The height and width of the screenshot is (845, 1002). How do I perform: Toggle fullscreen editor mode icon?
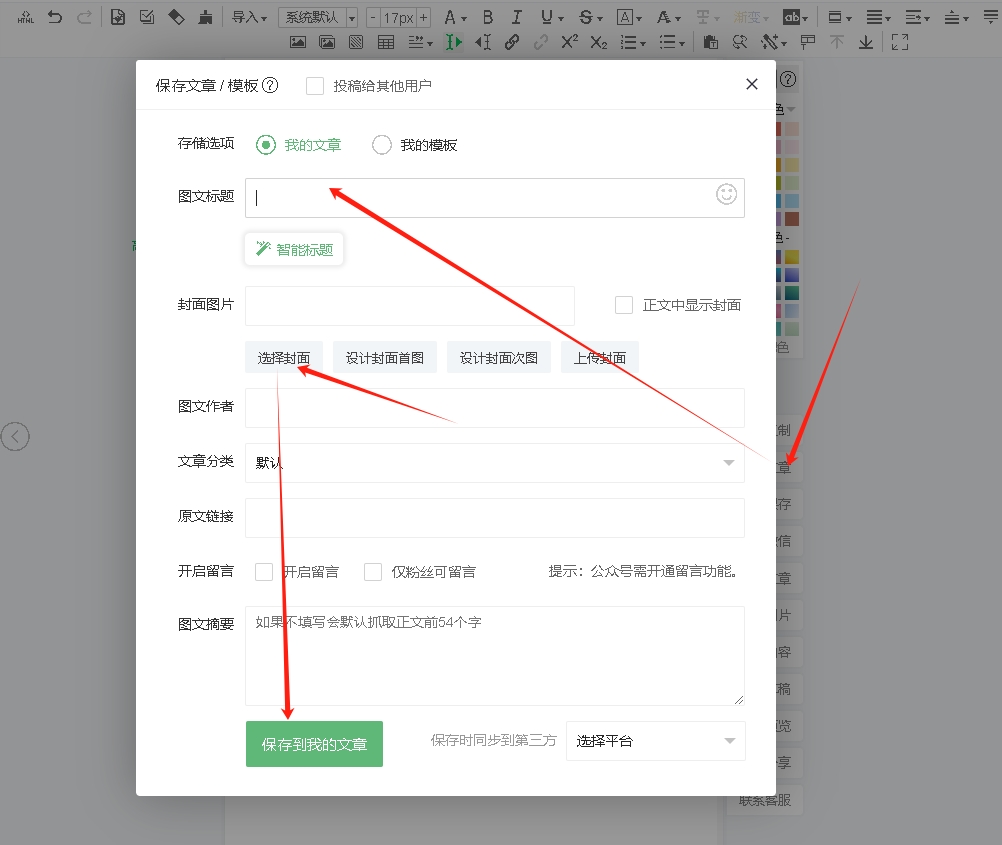tap(900, 42)
